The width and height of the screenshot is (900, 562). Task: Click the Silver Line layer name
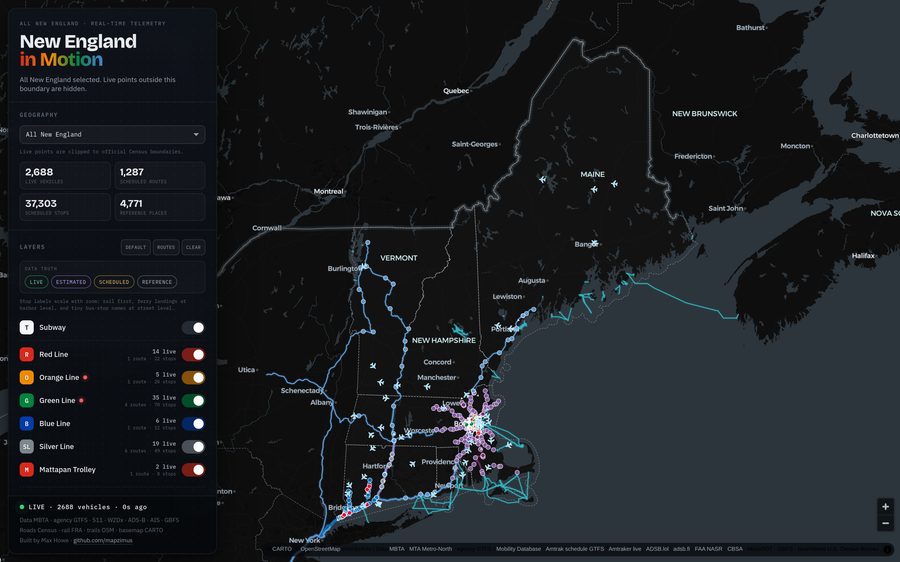(x=56, y=446)
